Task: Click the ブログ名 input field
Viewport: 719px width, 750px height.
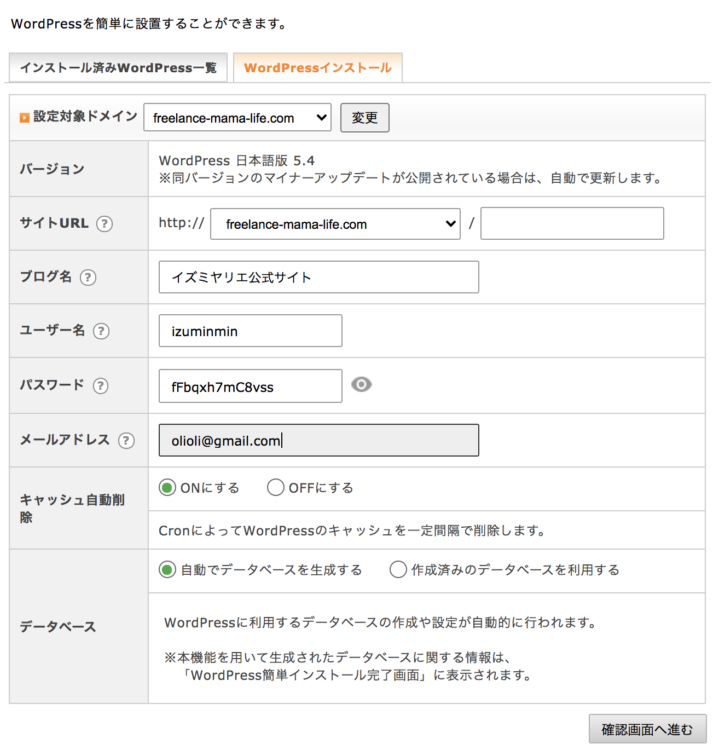Action: tap(319, 277)
